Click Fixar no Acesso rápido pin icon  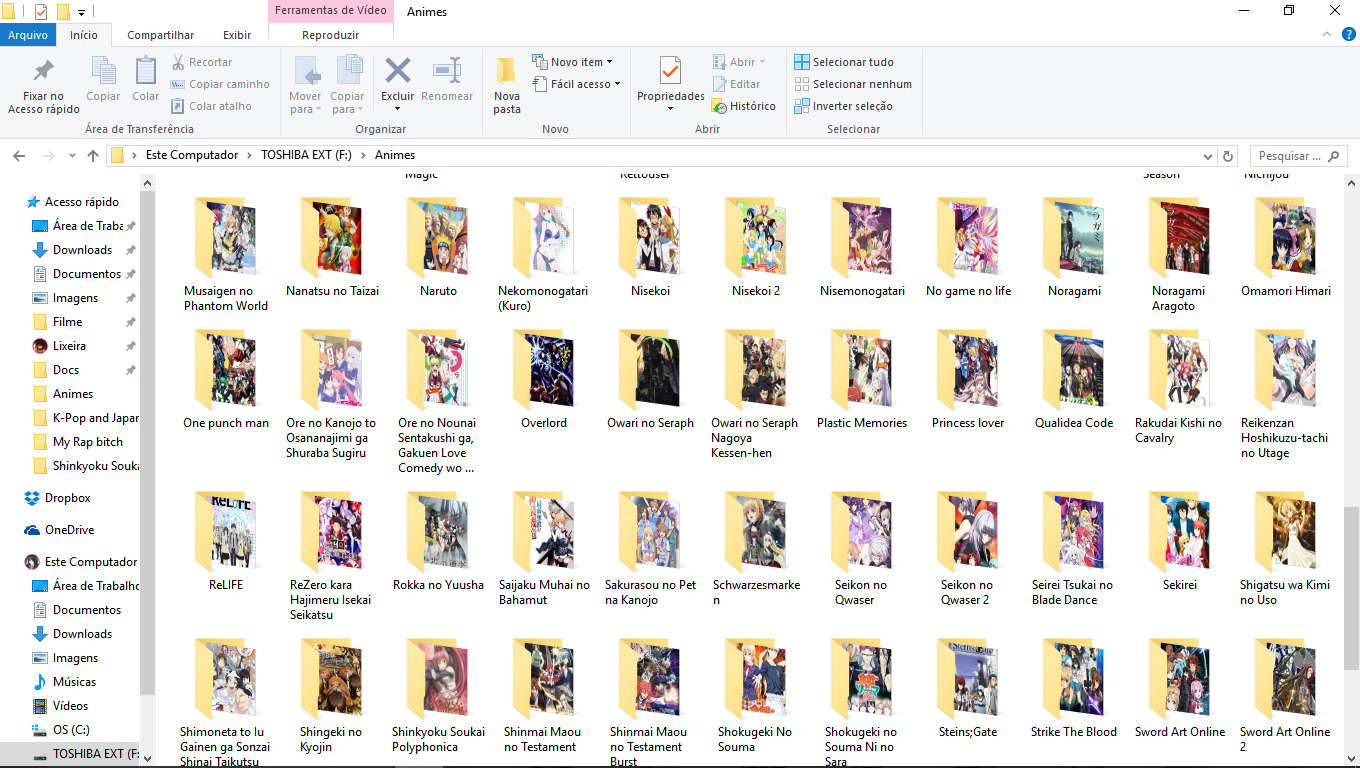click(44, 72)
